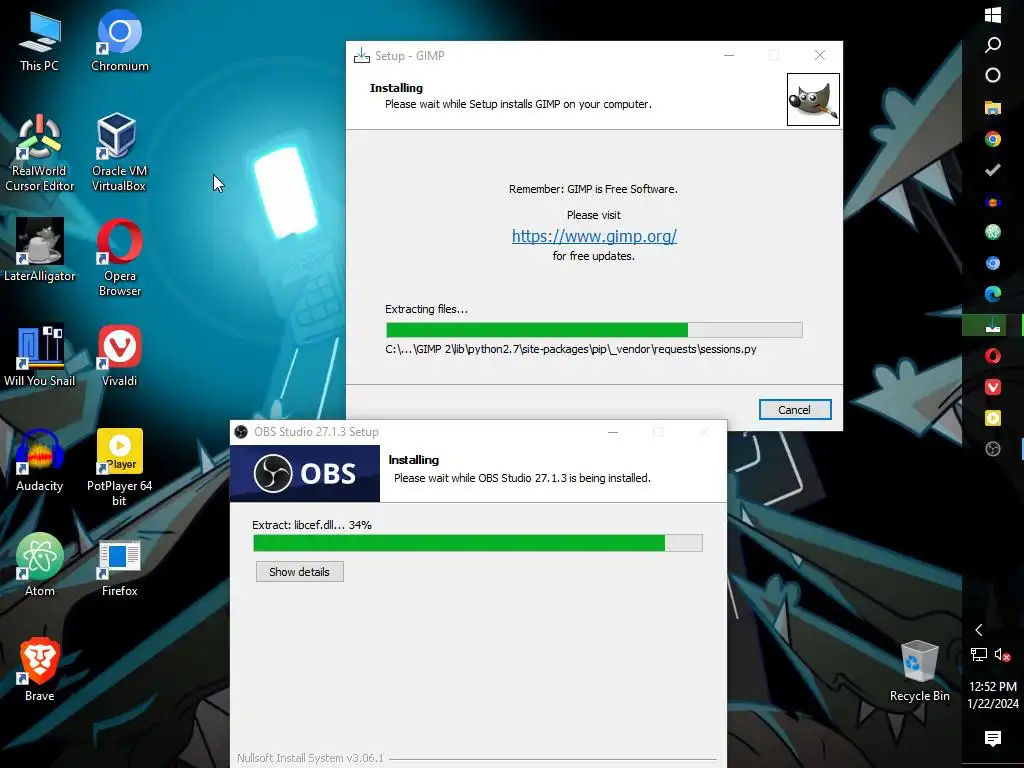
Task: Click the GIMP "Installing" heading
Action: (x=396, y=88)
